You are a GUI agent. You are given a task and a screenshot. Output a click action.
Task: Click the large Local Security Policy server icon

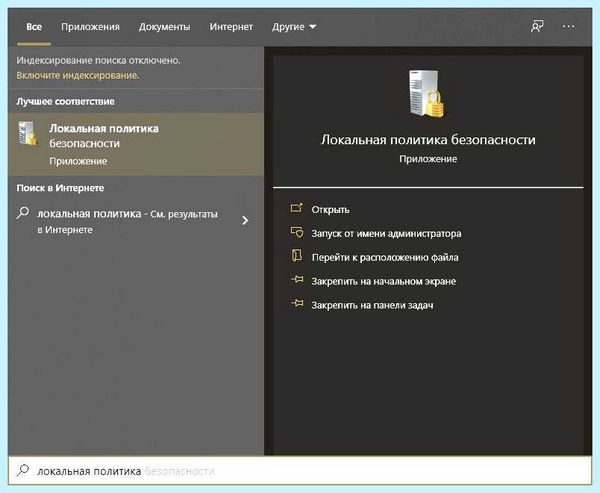click(x=427, y=94)
